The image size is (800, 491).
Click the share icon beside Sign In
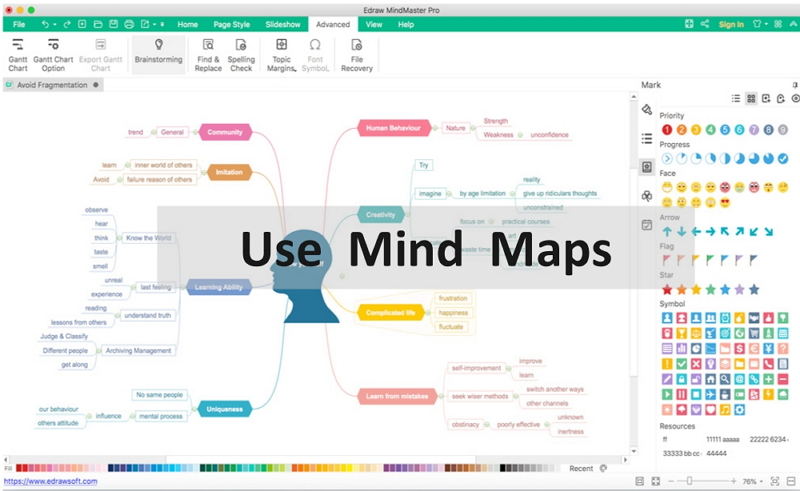pyautogui.click(x=704, y=24)
